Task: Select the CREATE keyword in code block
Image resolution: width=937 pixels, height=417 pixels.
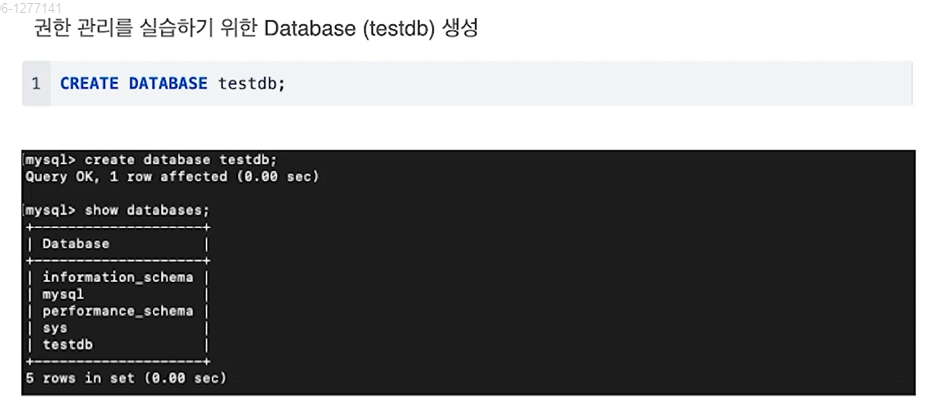Action: click(89, 83)
